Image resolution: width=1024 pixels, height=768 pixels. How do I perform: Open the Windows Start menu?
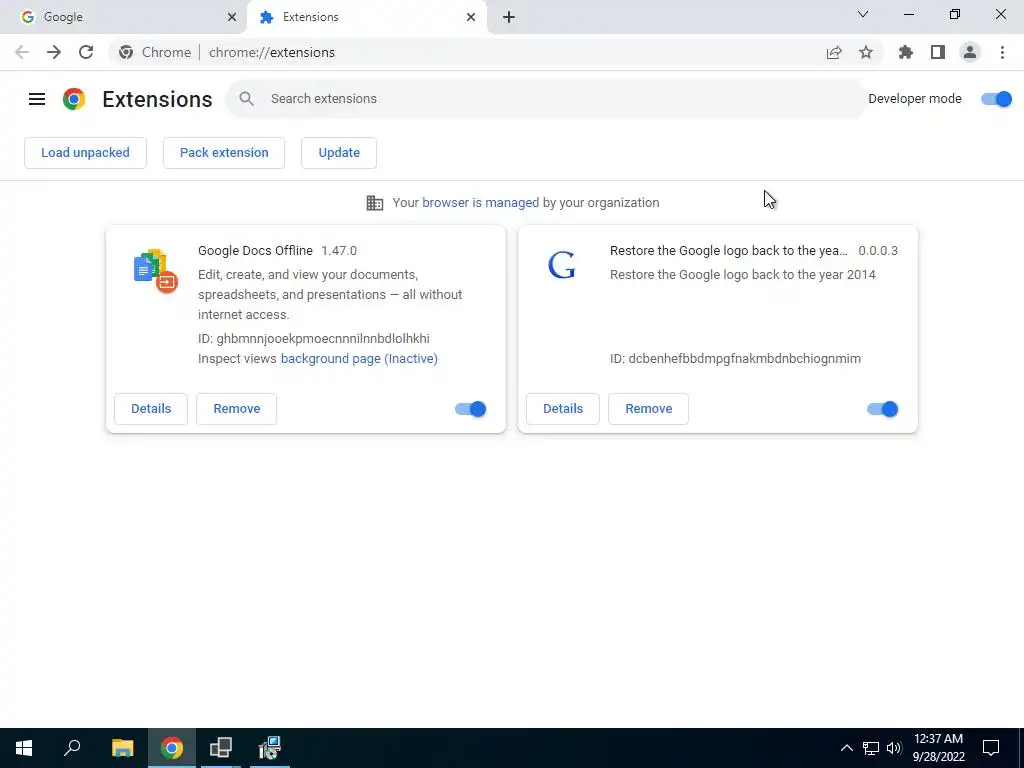tap(24, 748)
